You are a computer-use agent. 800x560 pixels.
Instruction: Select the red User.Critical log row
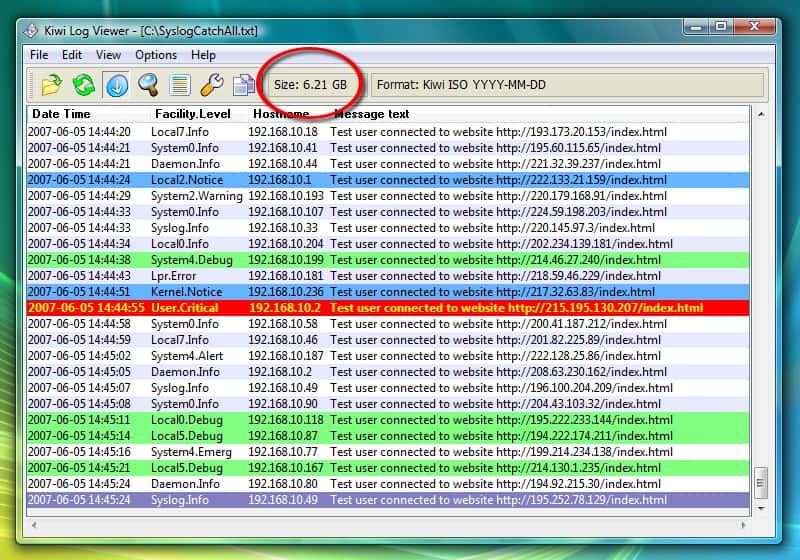(388, 308)
